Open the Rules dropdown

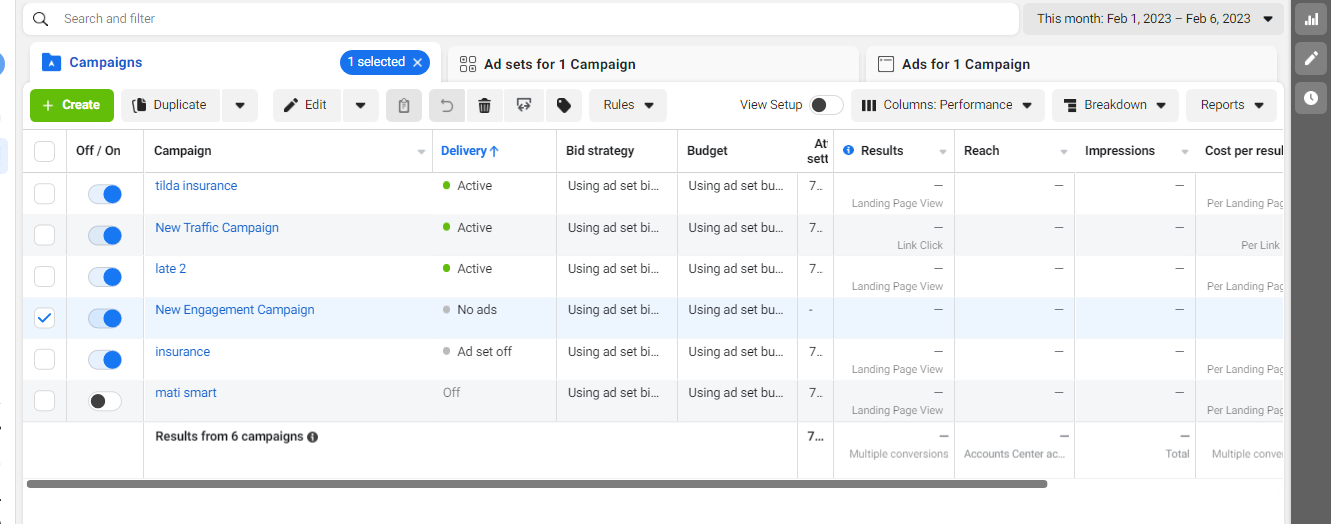(x=628, y=105)
